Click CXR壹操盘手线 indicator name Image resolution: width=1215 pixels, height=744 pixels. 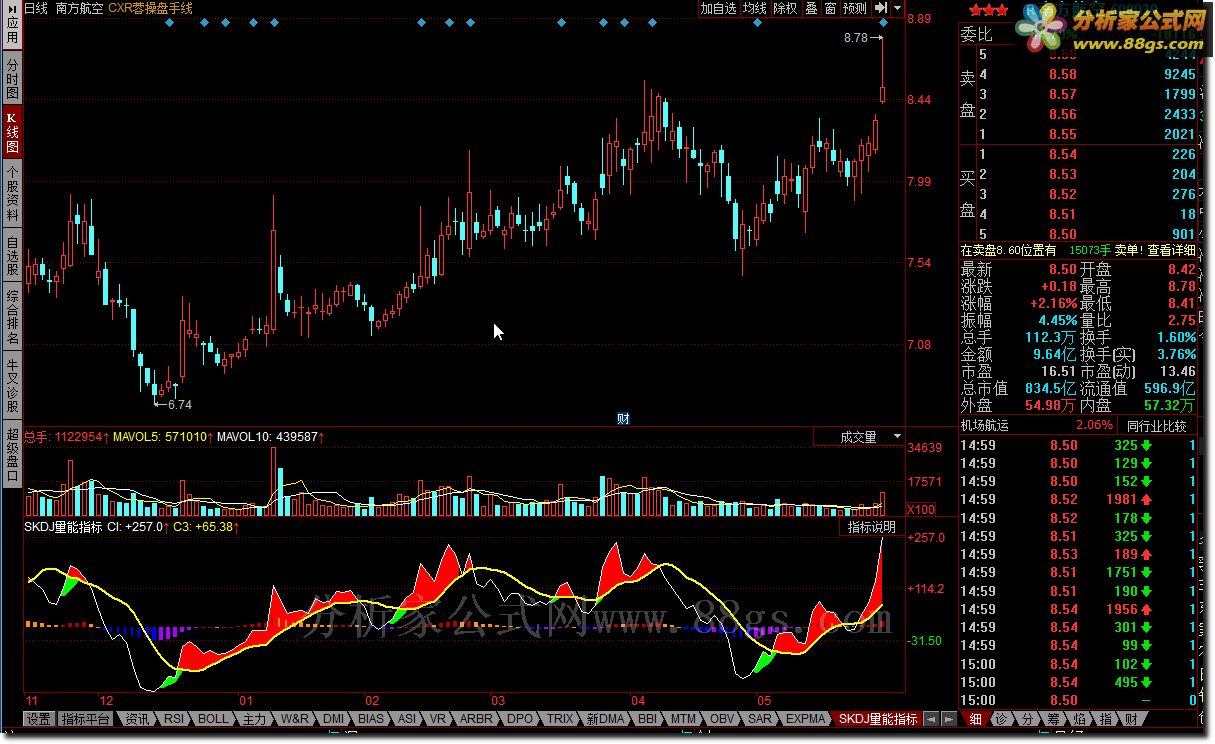click(150, 8)
